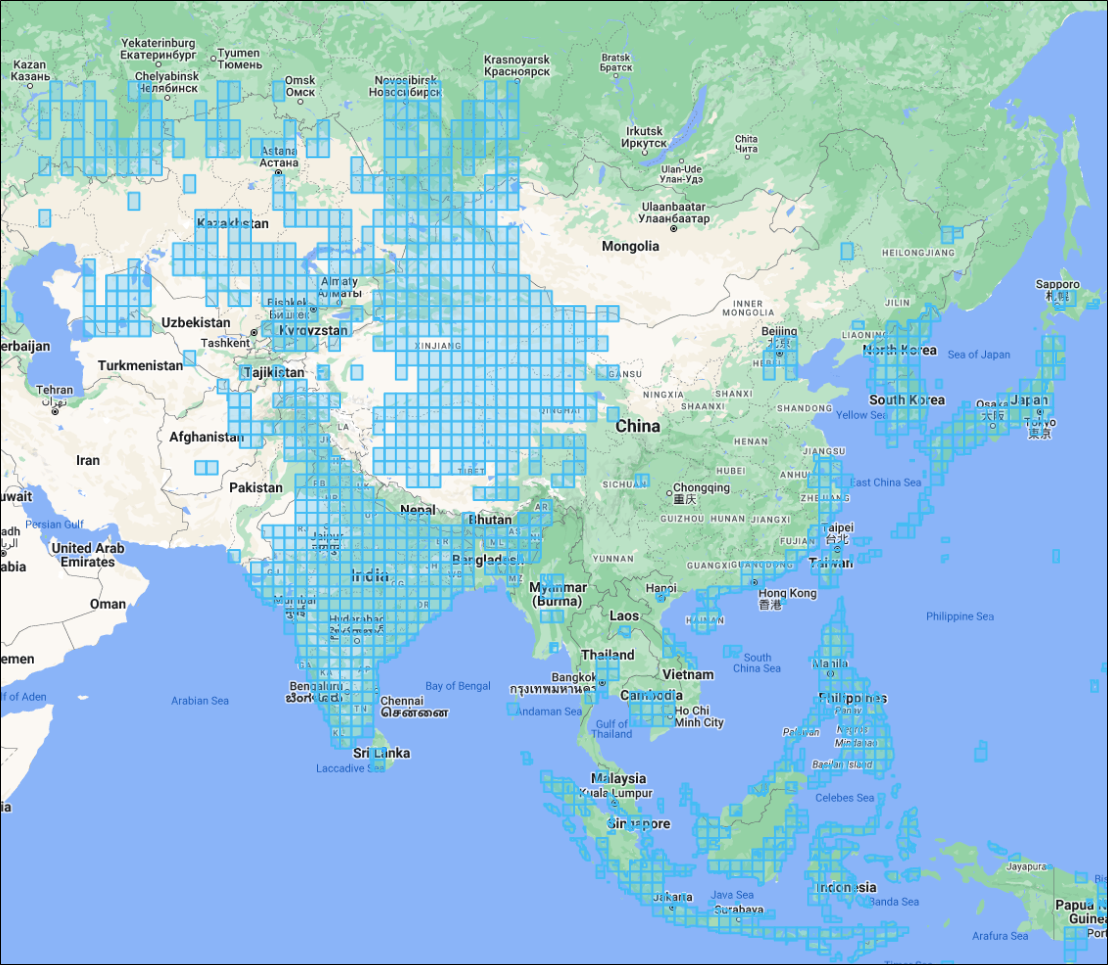Click the Iran country label

[x=88, y=460]
